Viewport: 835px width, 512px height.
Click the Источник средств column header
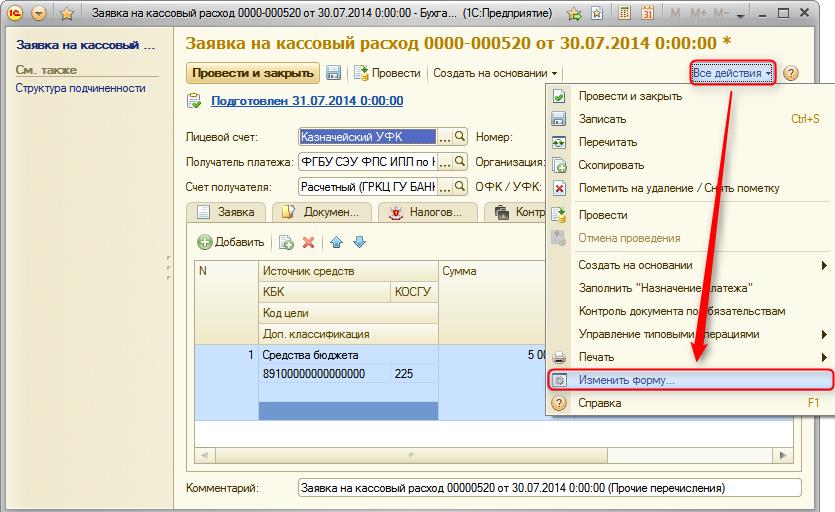[348, 271]
